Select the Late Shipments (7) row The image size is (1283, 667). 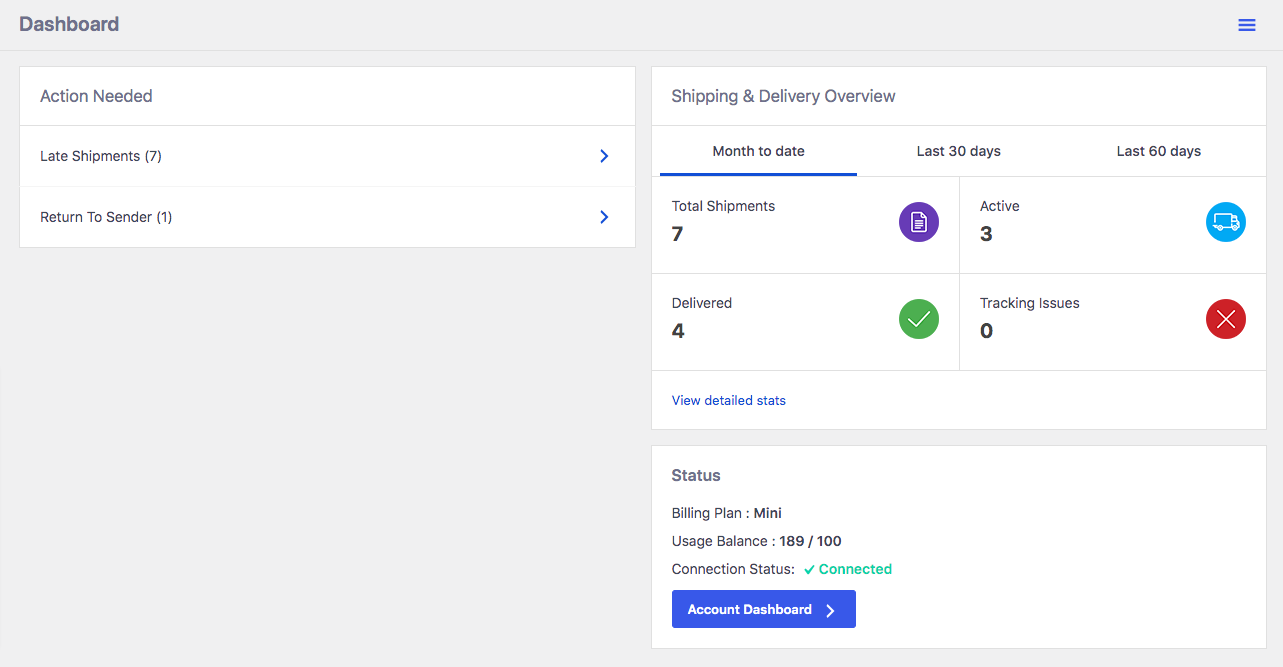(x=100, y=156)
